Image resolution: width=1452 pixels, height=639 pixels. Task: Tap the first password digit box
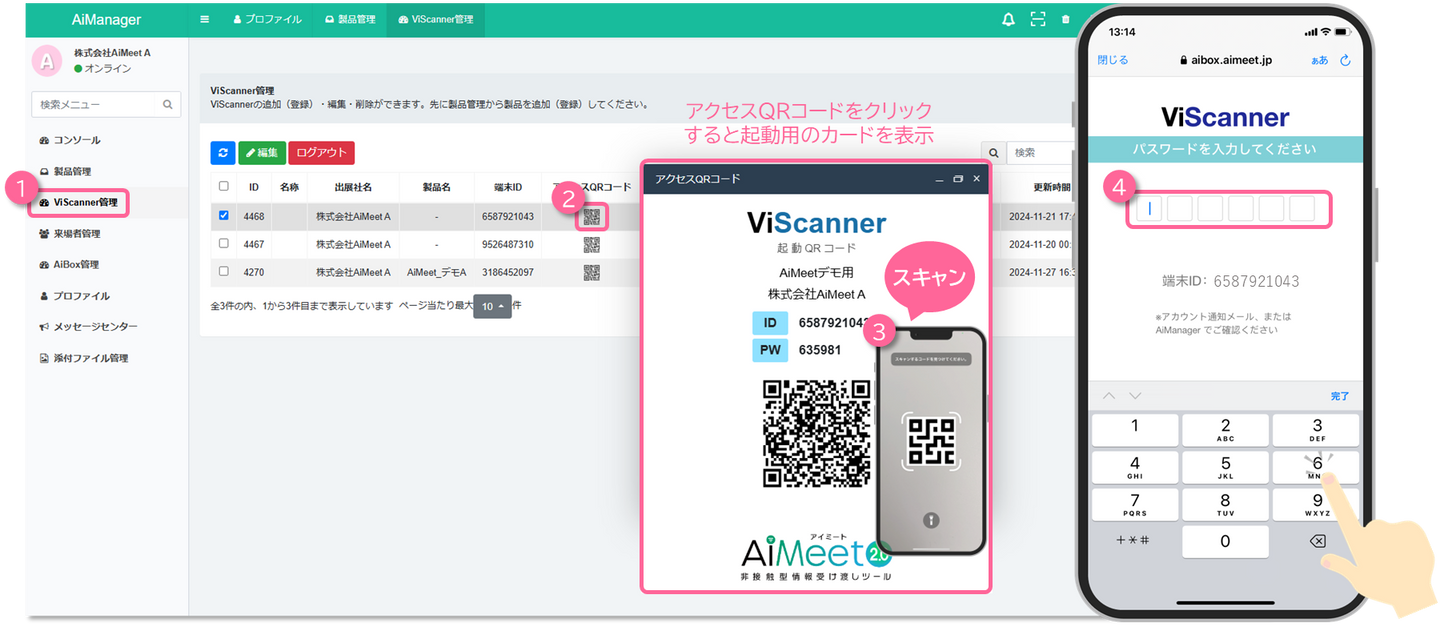pyautogui.click(x=1150, y=209)
